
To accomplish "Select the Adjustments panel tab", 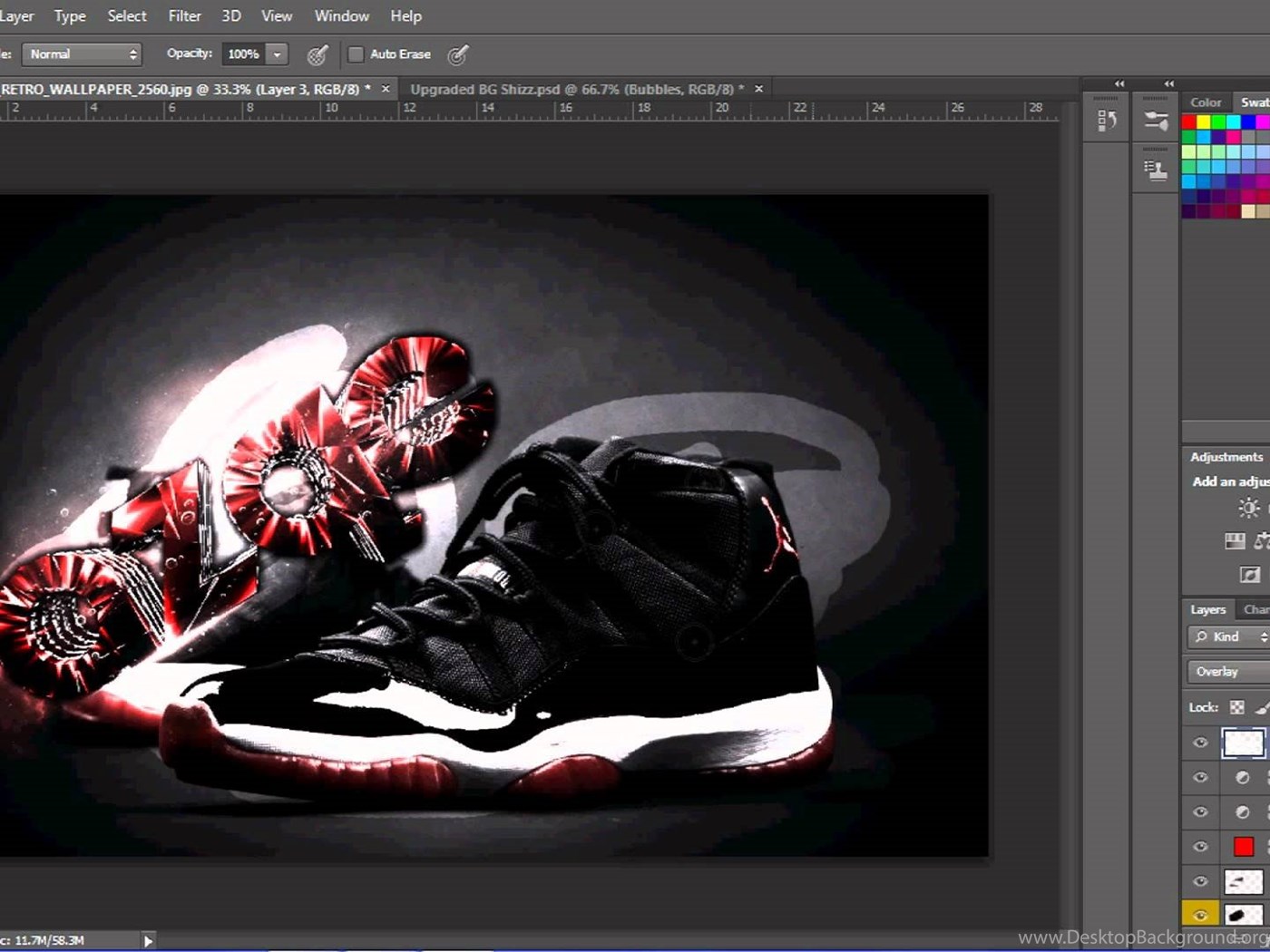I will pyautogui.click(x=1226, y=457).
